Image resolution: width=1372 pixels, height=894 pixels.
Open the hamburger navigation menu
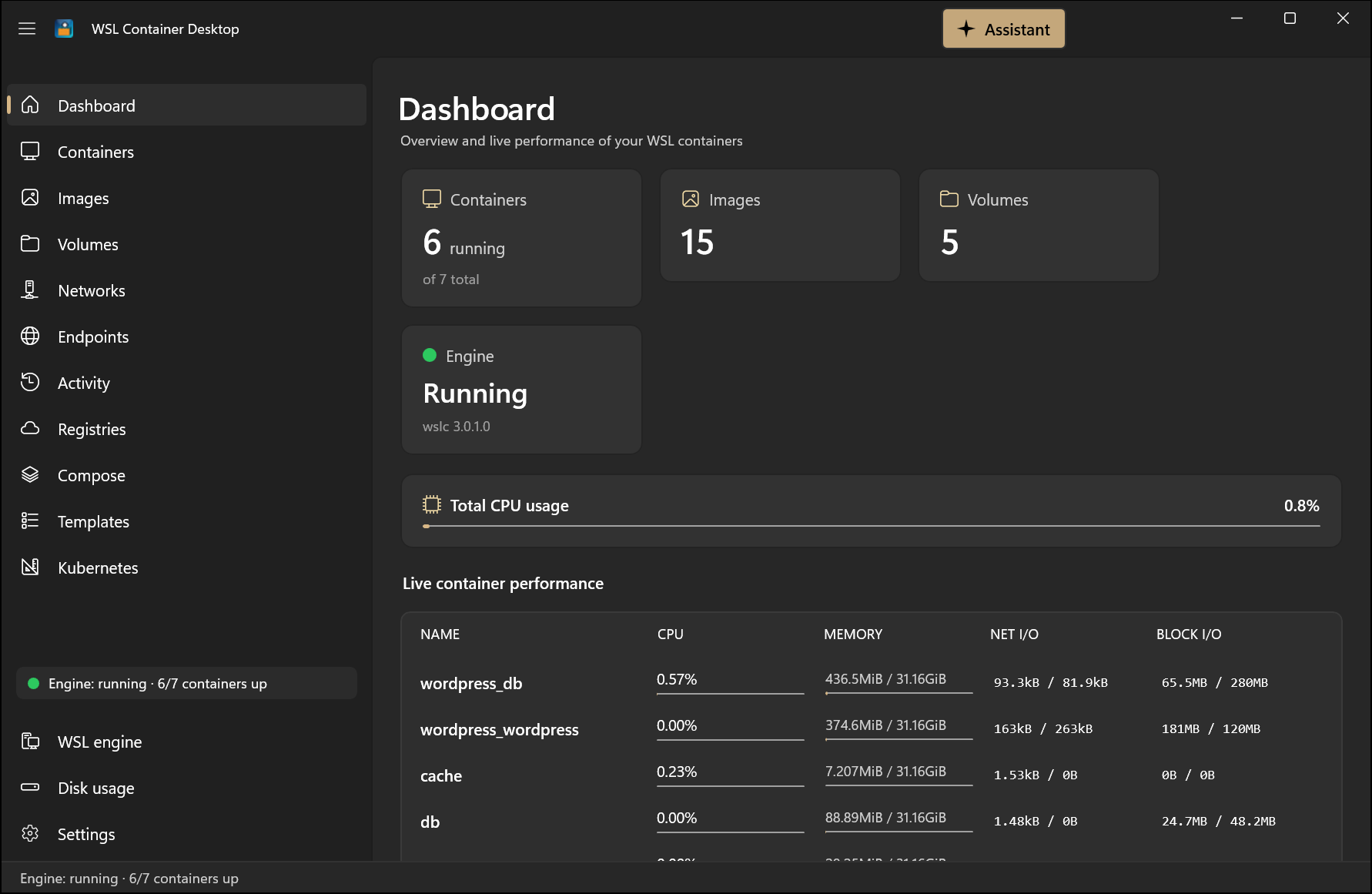point(27,28)
